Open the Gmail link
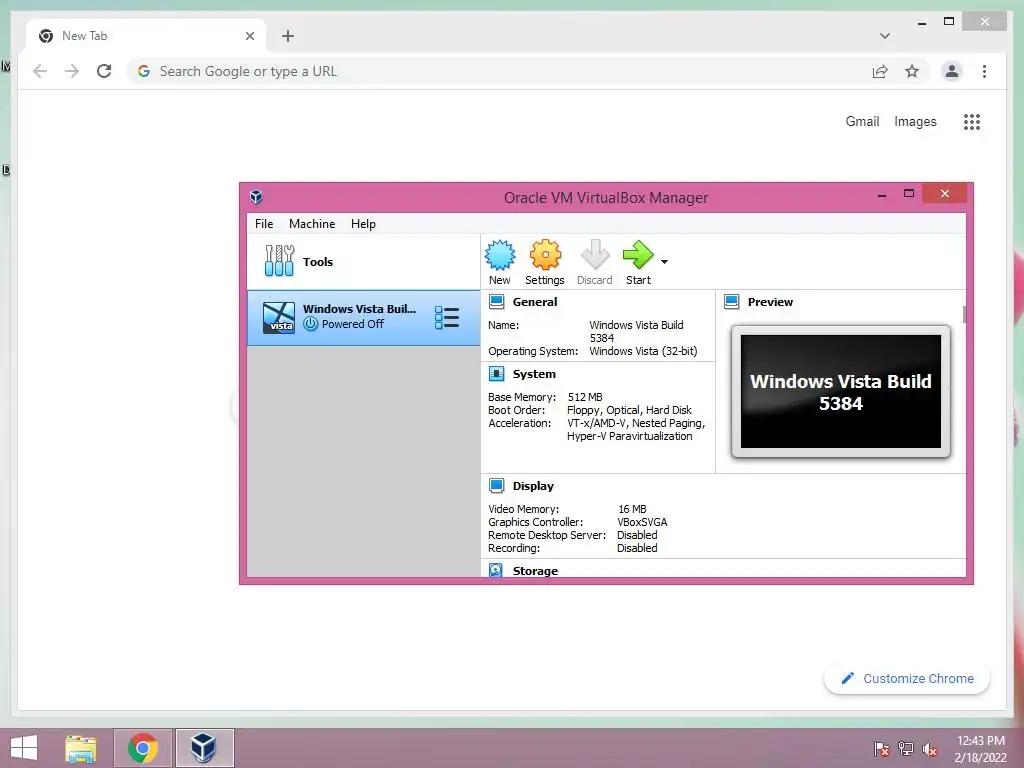1024x768 pixels. pyautogui.click(x=862, y=121)
